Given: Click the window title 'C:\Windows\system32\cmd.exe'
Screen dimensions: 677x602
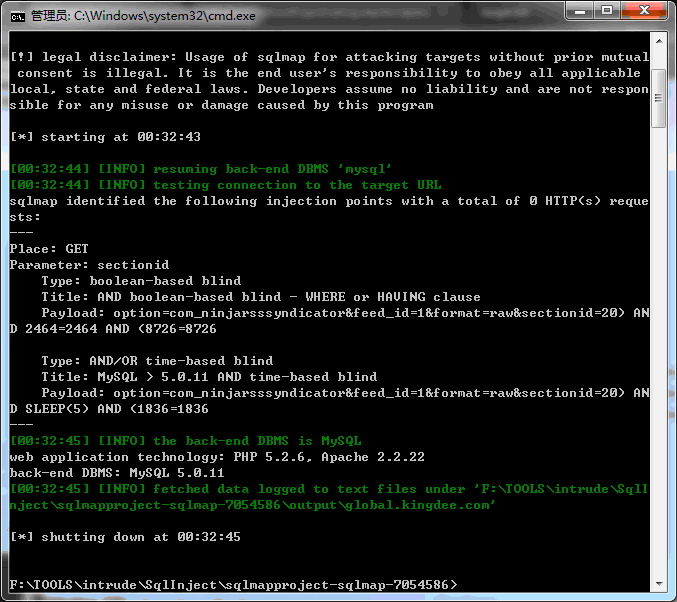Looking at the screenshot, I should tap(165, 16).
